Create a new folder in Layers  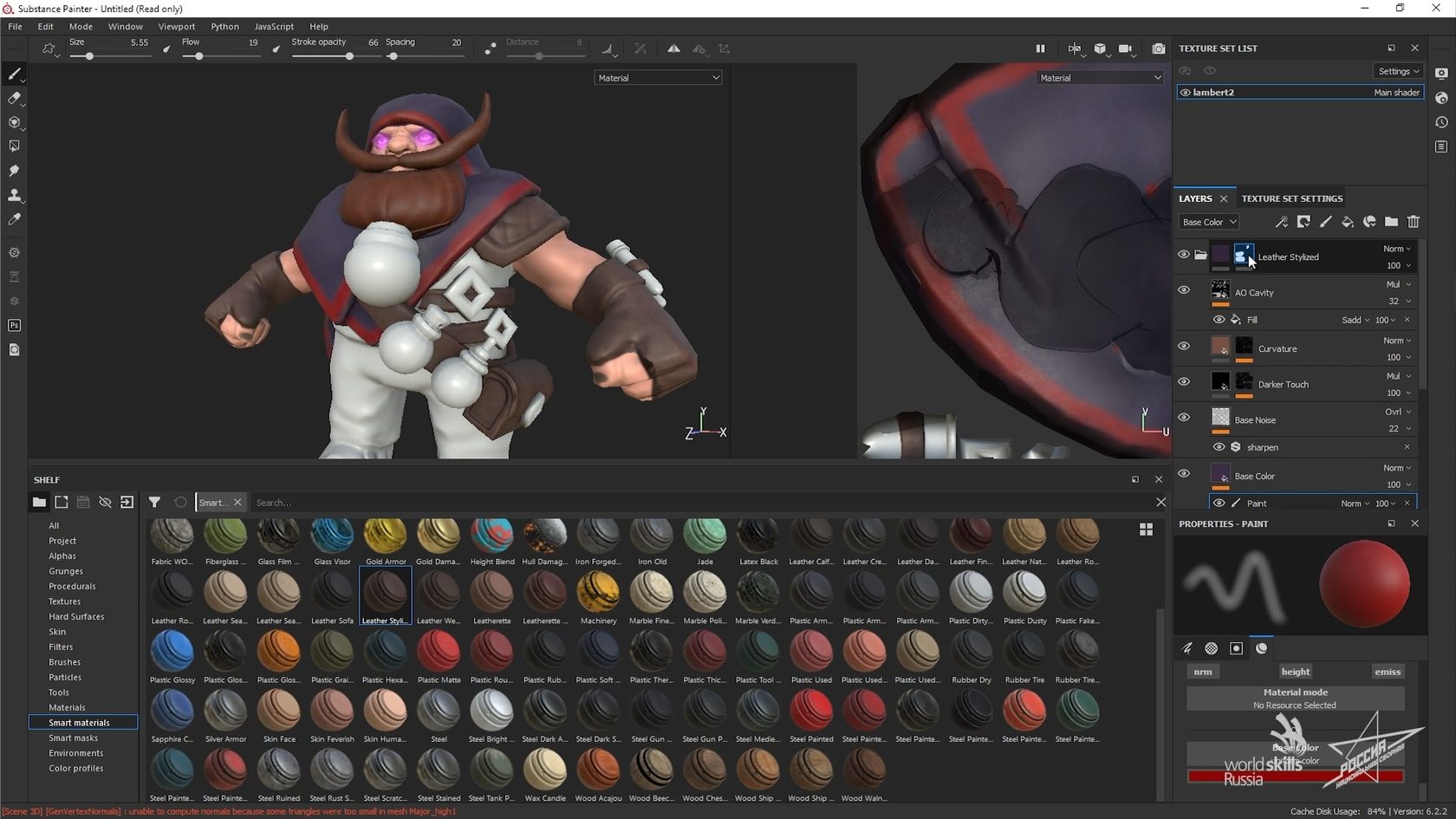(1391, 222)
